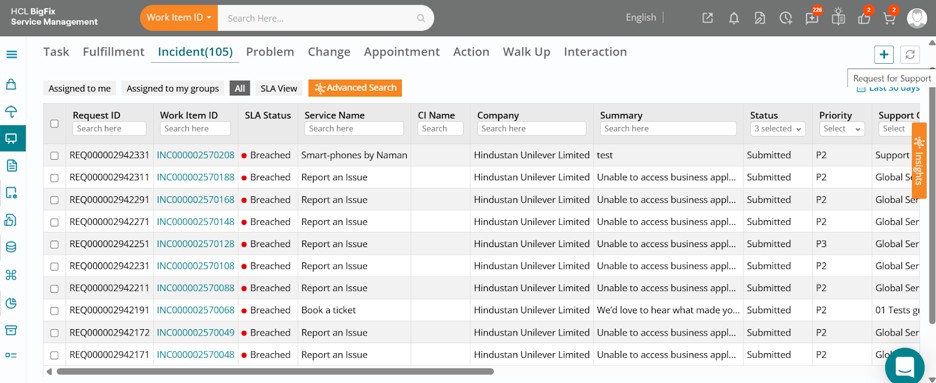
Task: Click the horizontal scrollbar below the table
Action: pyautogui.click(x=275, y=371)
